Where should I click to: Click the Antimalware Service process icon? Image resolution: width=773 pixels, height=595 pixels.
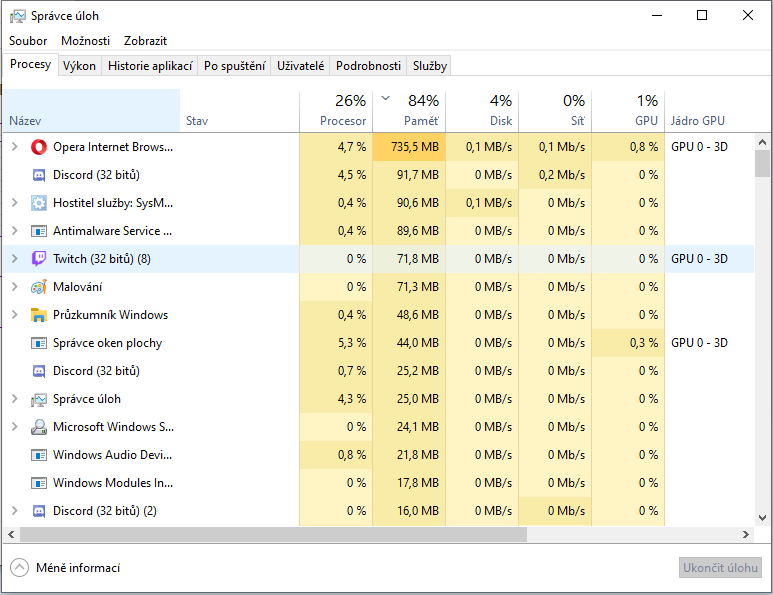pyautogui.click(x=39, y=231)
